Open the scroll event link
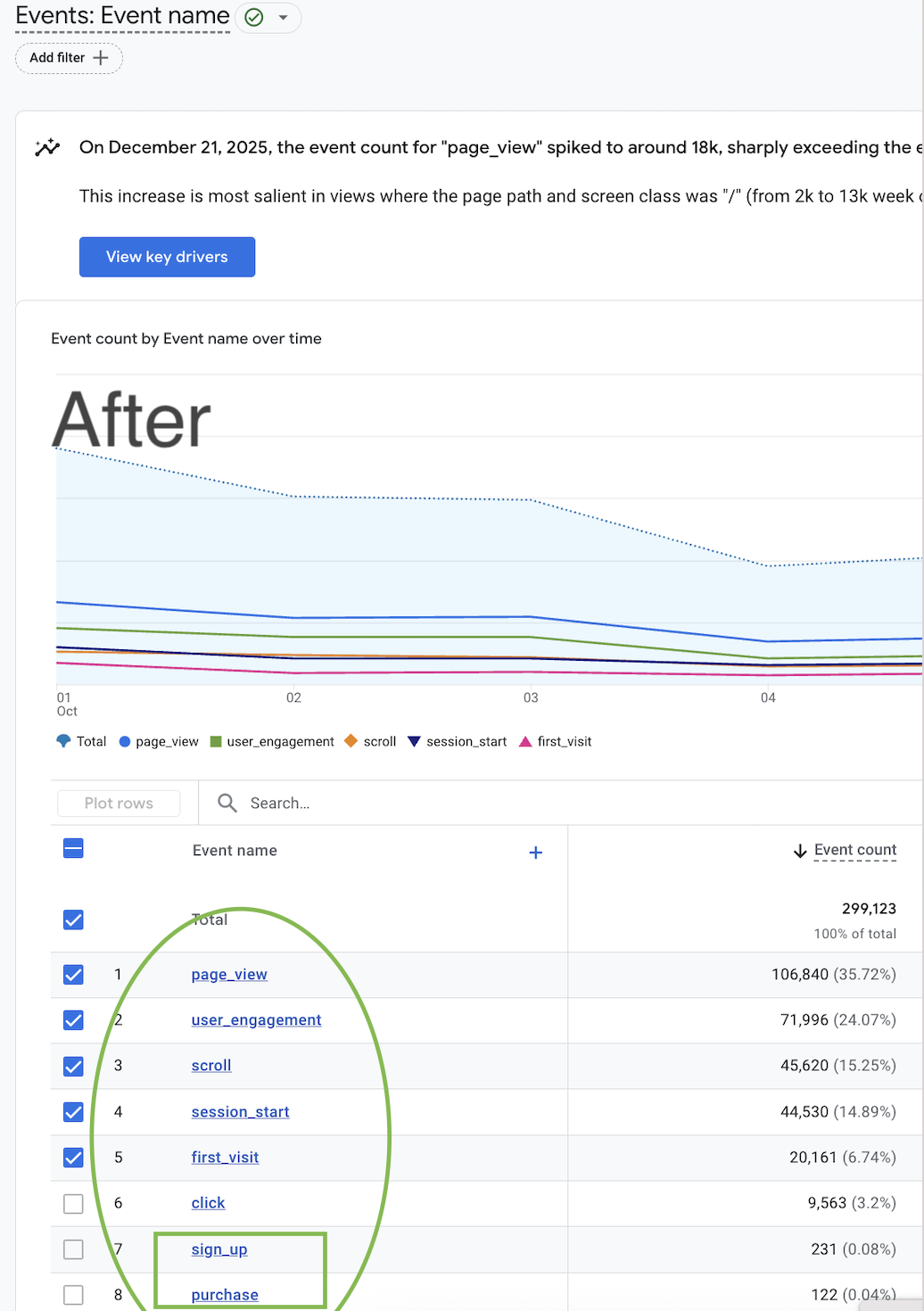The width and height of the screenshot is (924, 1311). click(211, 1066)
